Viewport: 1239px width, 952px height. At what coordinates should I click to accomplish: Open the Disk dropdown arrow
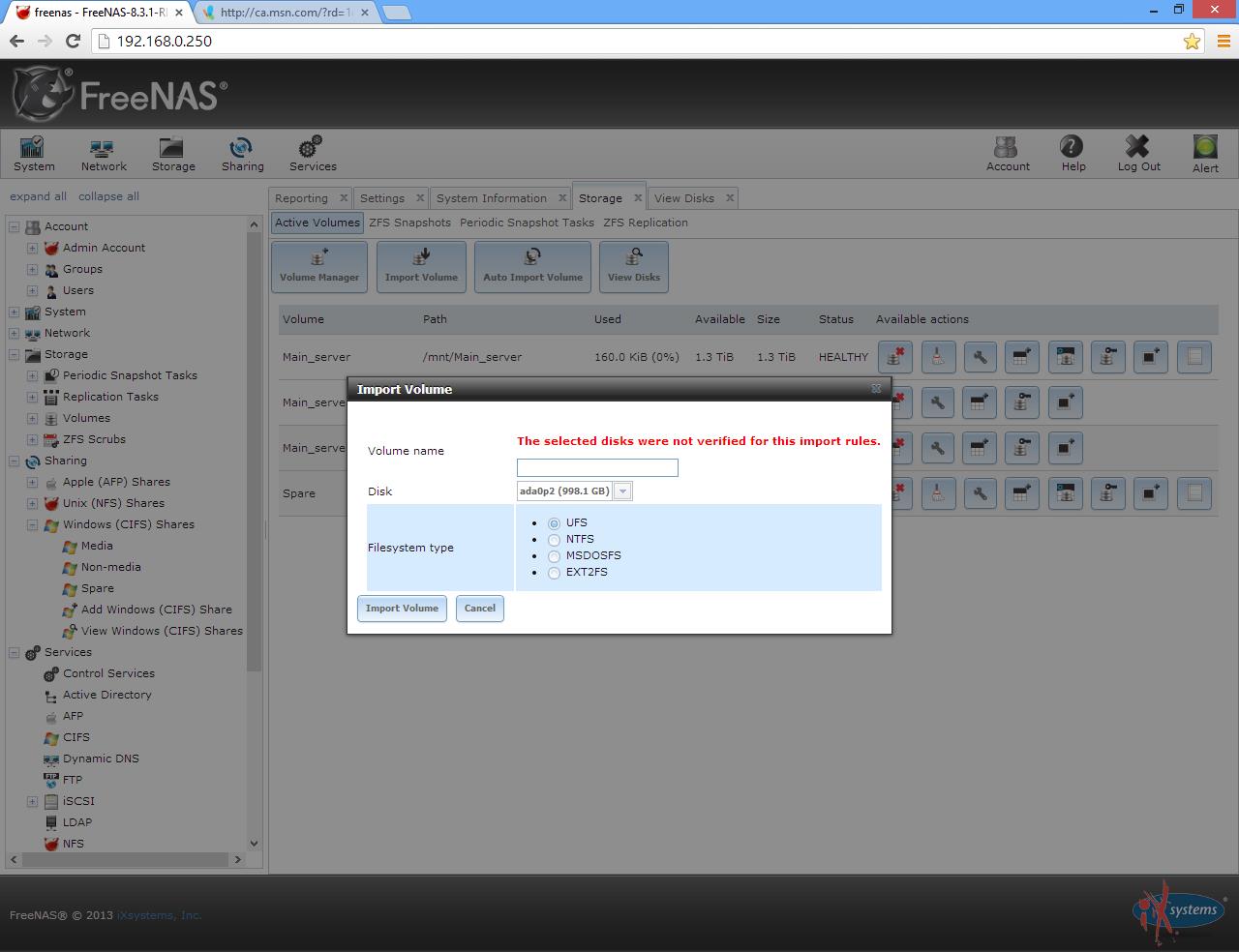pos(623,491)
